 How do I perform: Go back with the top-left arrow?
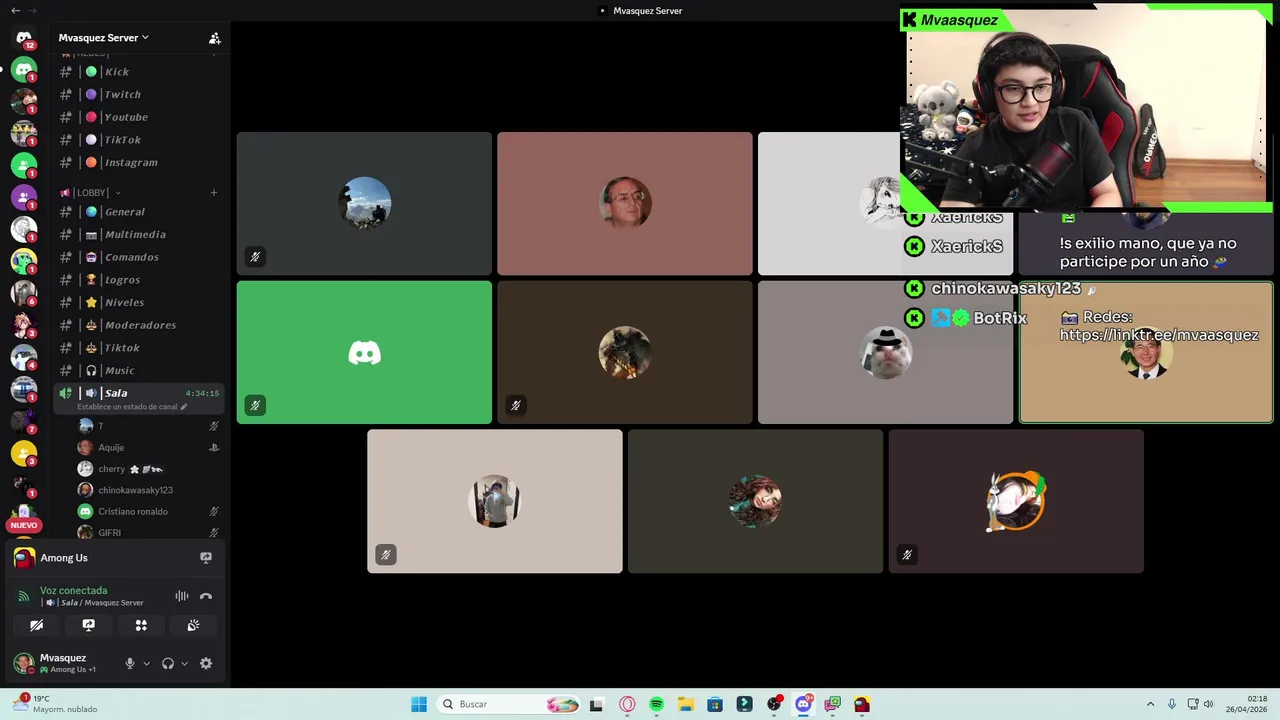(x=15, y=10)
